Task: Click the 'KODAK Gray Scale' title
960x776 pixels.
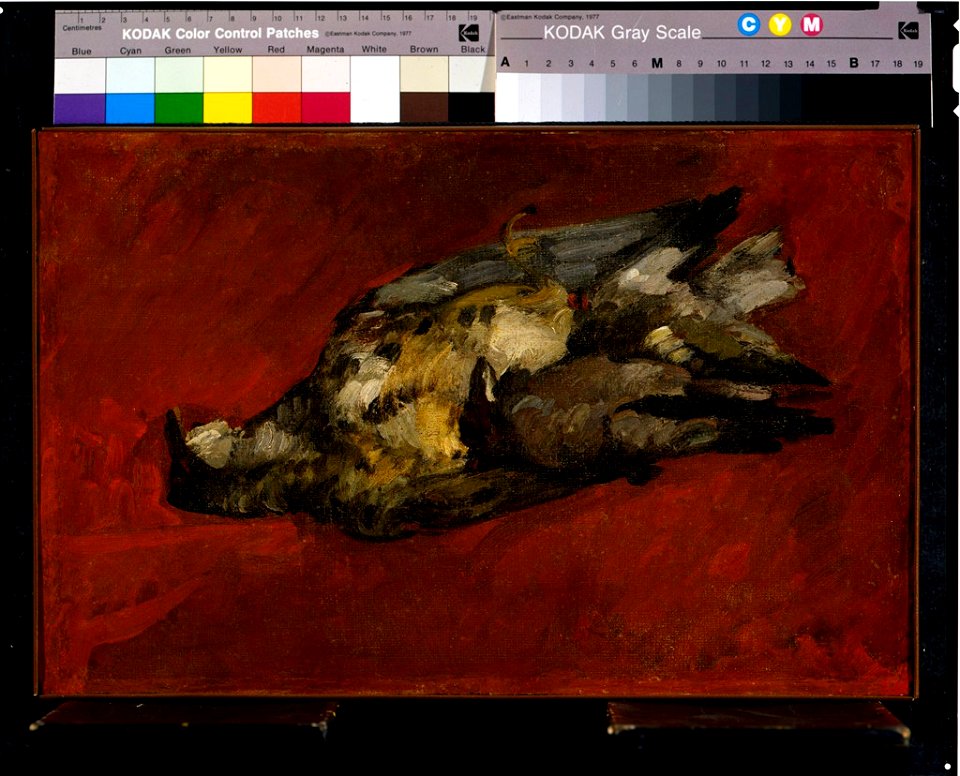Action: [x=622, y=32]
